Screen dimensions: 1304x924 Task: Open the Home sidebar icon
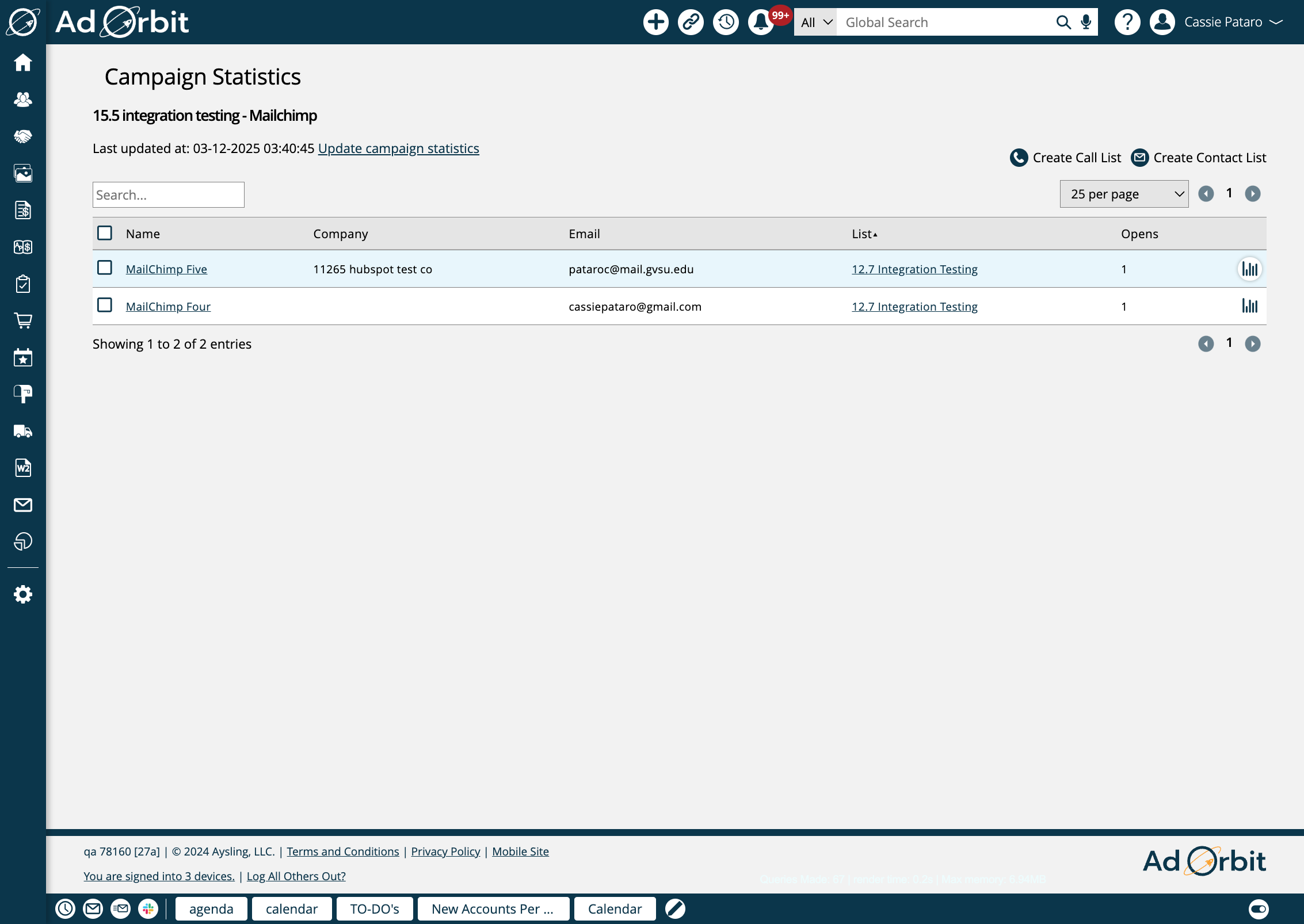[23, 62]
